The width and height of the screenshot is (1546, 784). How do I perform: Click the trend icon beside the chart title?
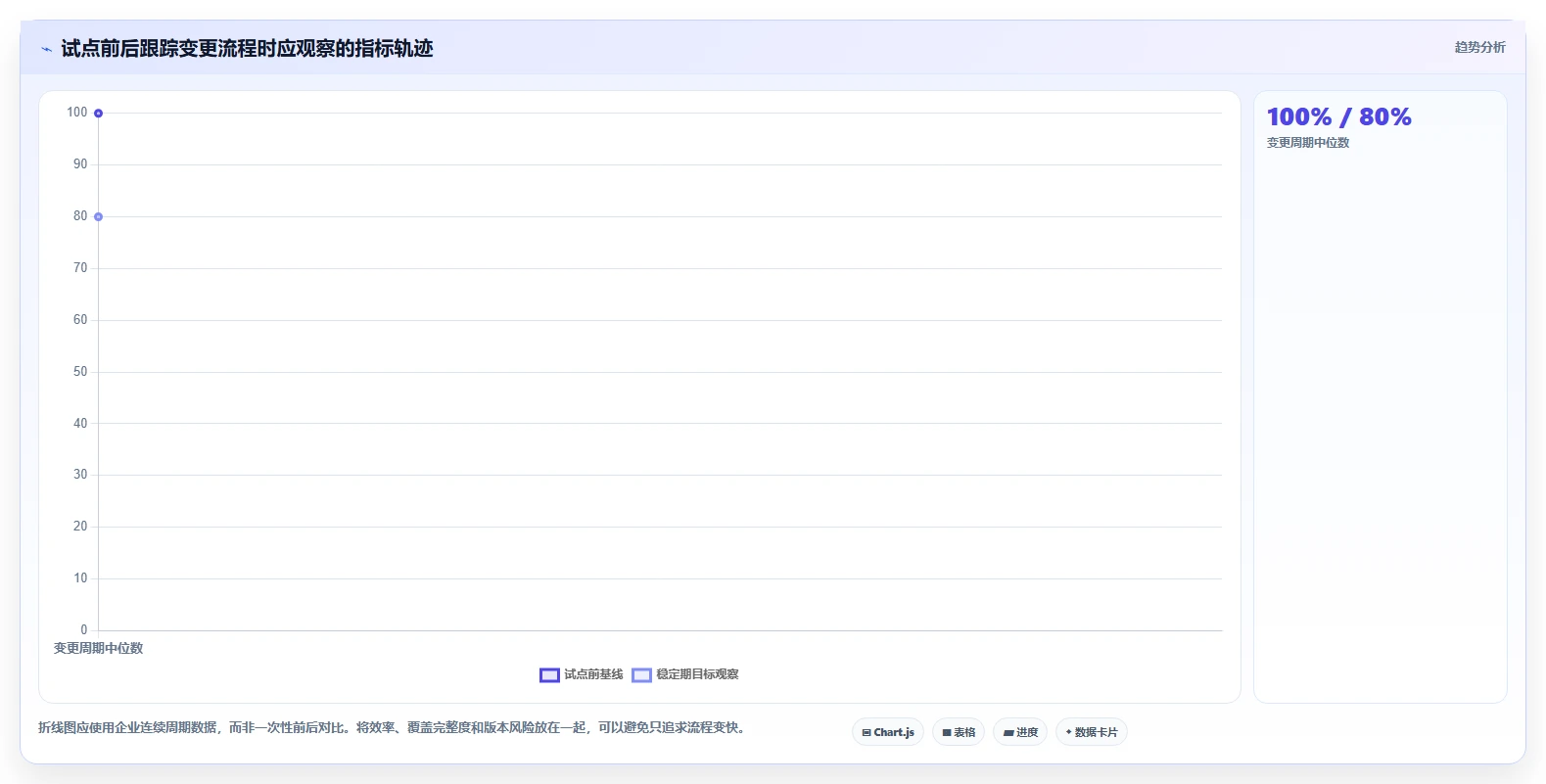point(46,49)
